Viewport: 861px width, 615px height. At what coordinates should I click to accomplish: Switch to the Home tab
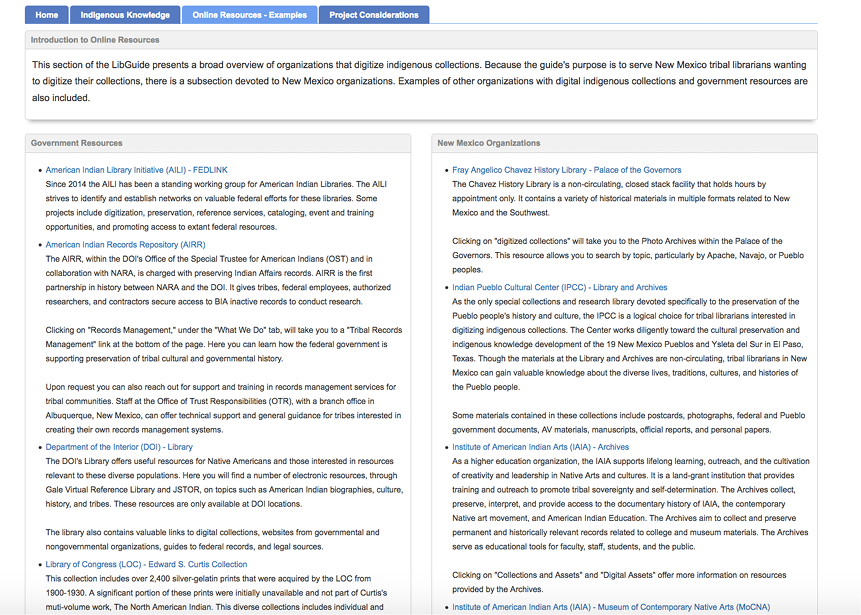point(46,14)
